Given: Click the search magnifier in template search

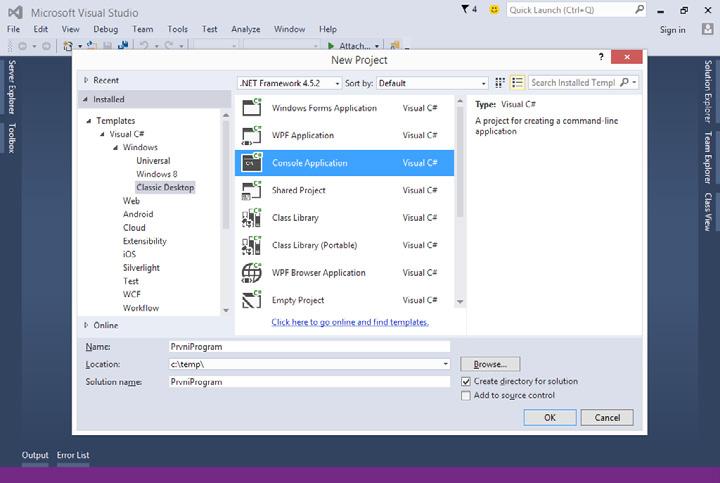Looking at the screenshot, I should 624,82.
